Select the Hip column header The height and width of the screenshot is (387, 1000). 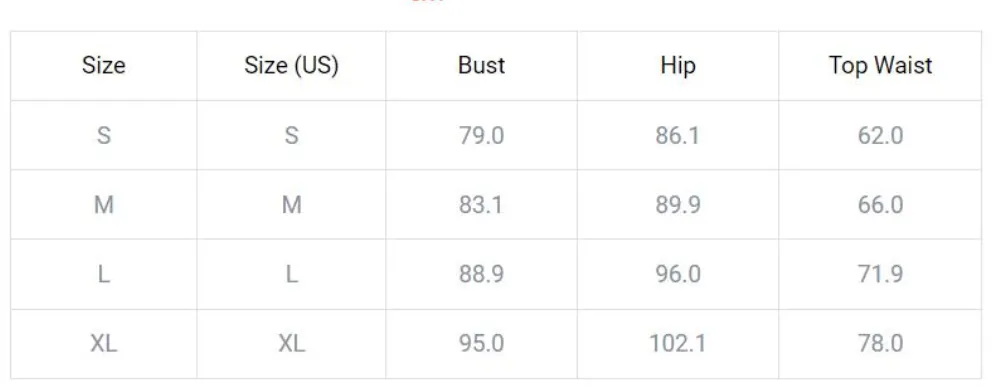coord(678,65)
